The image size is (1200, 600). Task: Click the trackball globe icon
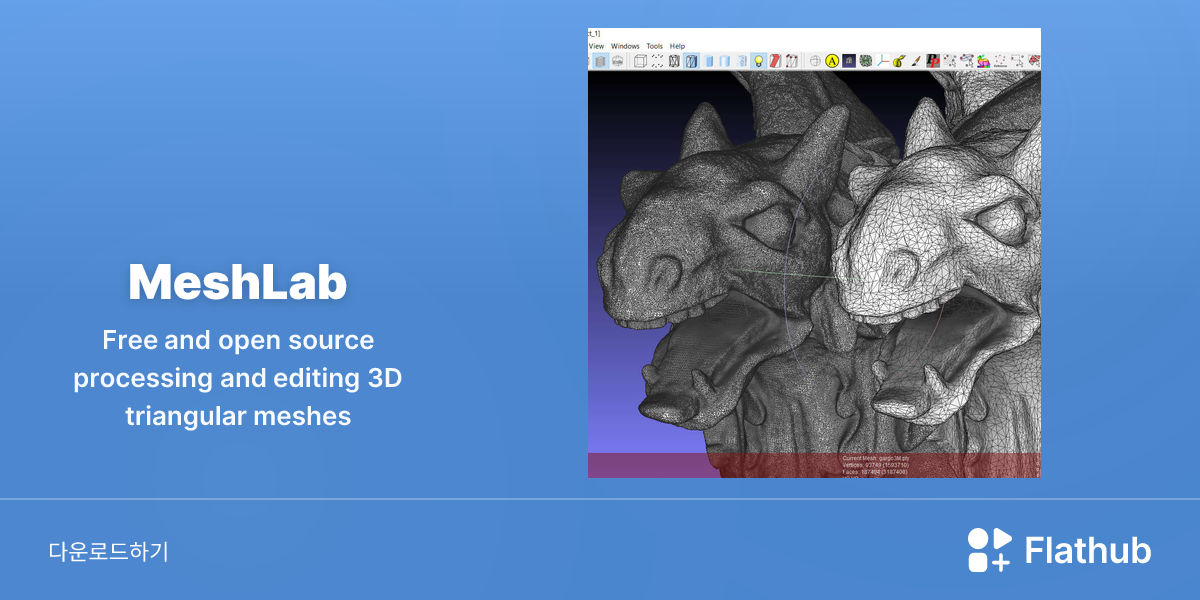tap(815, 61)
